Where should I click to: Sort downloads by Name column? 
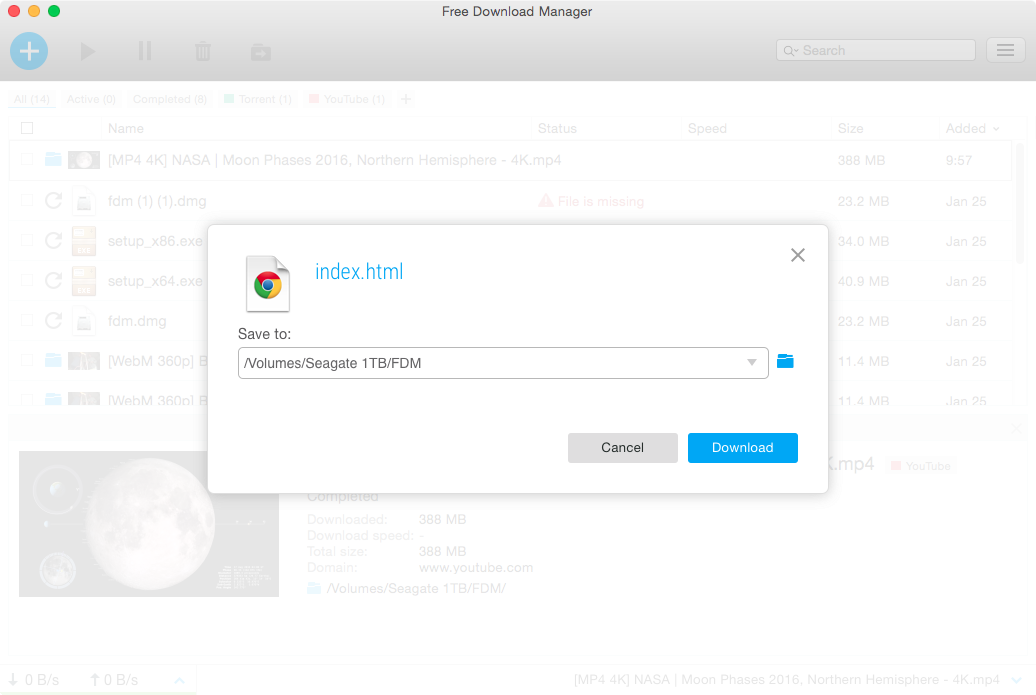pos(126,128)
